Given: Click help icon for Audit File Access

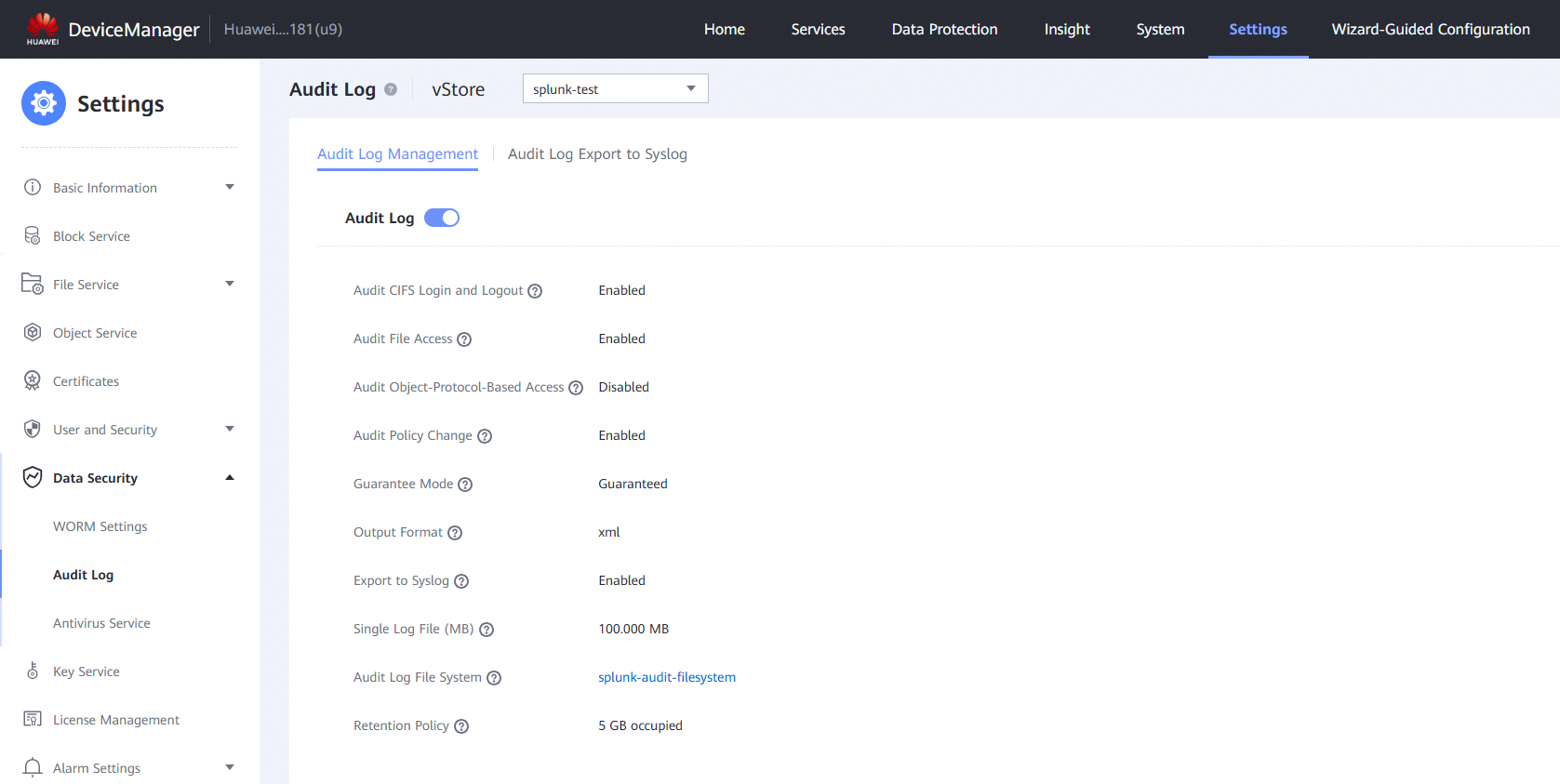Looking at the screenshot, I should click(464, 339).
